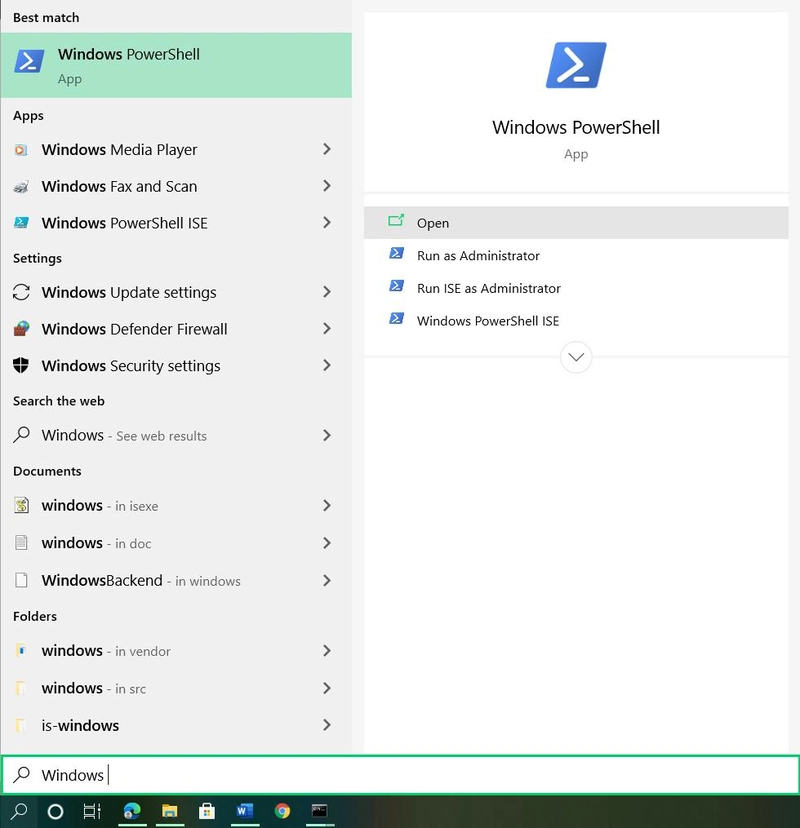The height and width of the screenshot is (828, 800).
Task: Expand Windows Media Player arrow
Action: point(327,149)
